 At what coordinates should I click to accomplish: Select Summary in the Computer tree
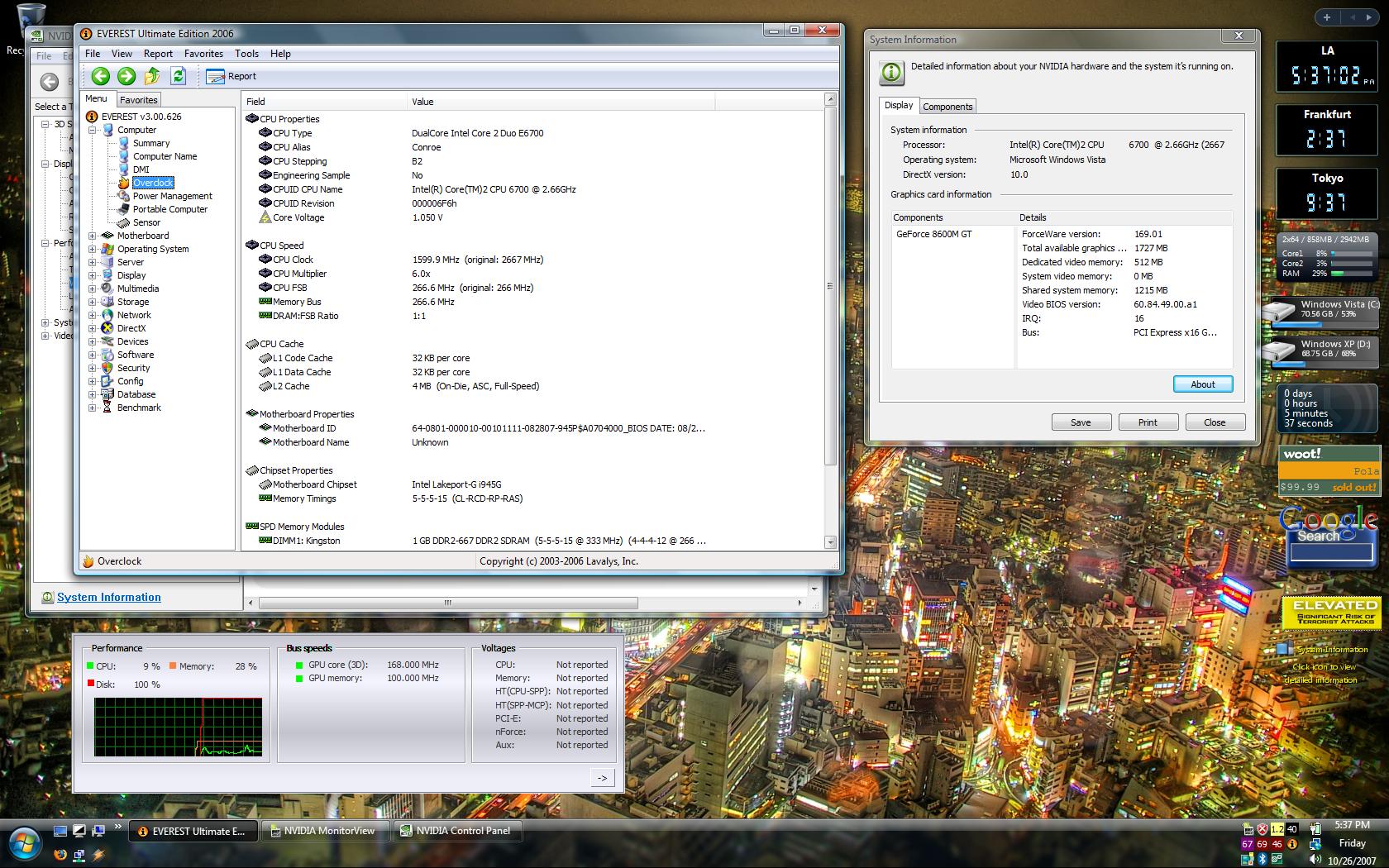coord(151,143)
